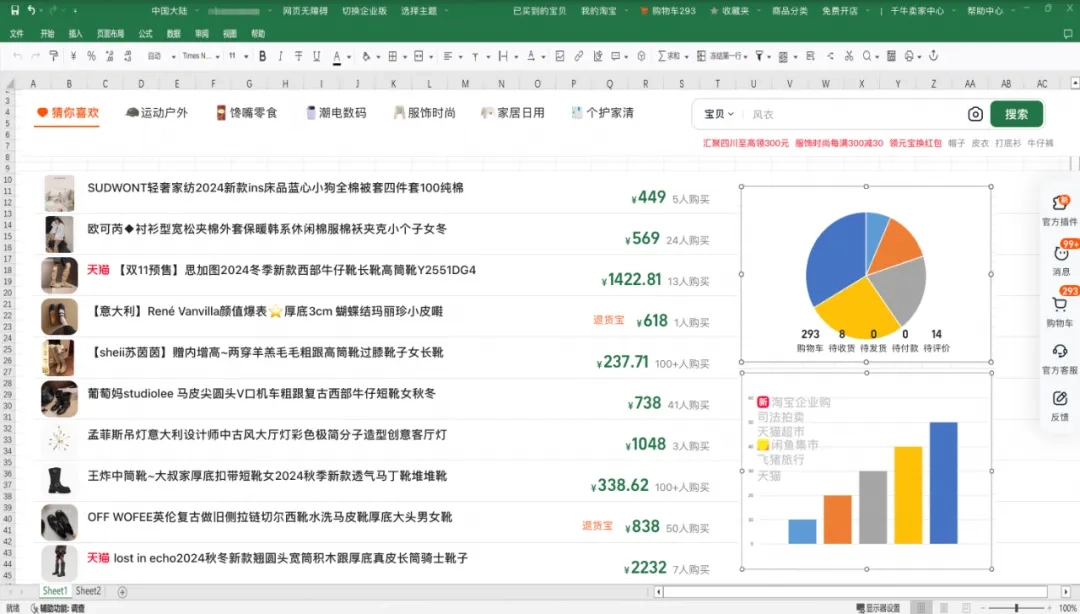Switch to the 服饰时尚 category tab

(x=422, y=112)
